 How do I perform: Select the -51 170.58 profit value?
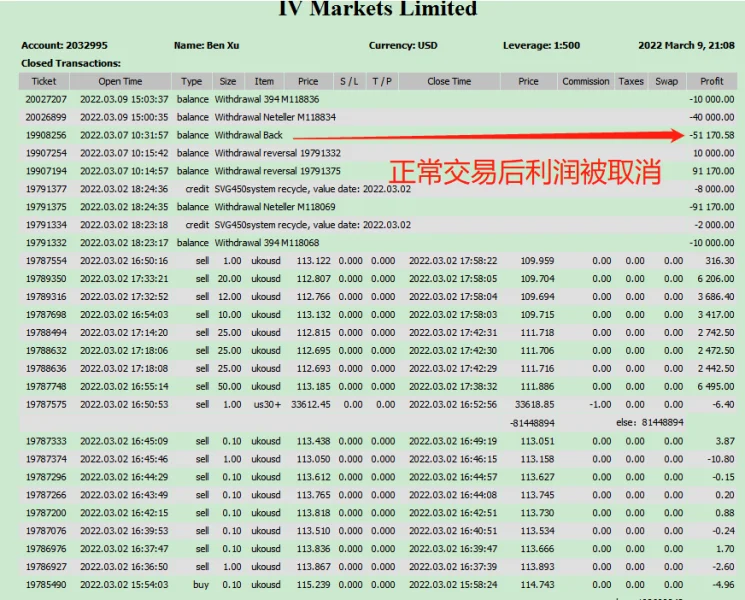tap(711, 136)
